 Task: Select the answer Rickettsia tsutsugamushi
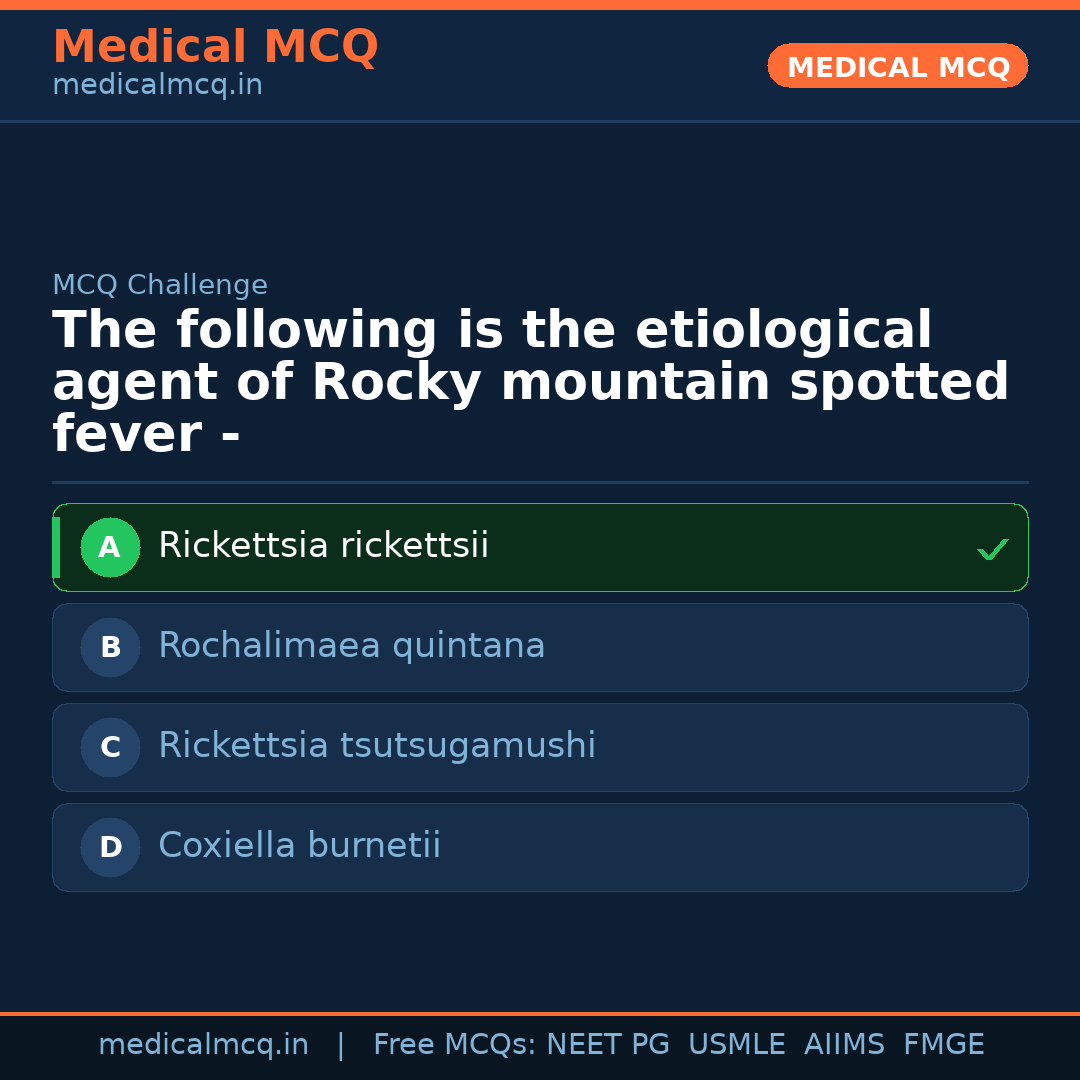[376, 746]
